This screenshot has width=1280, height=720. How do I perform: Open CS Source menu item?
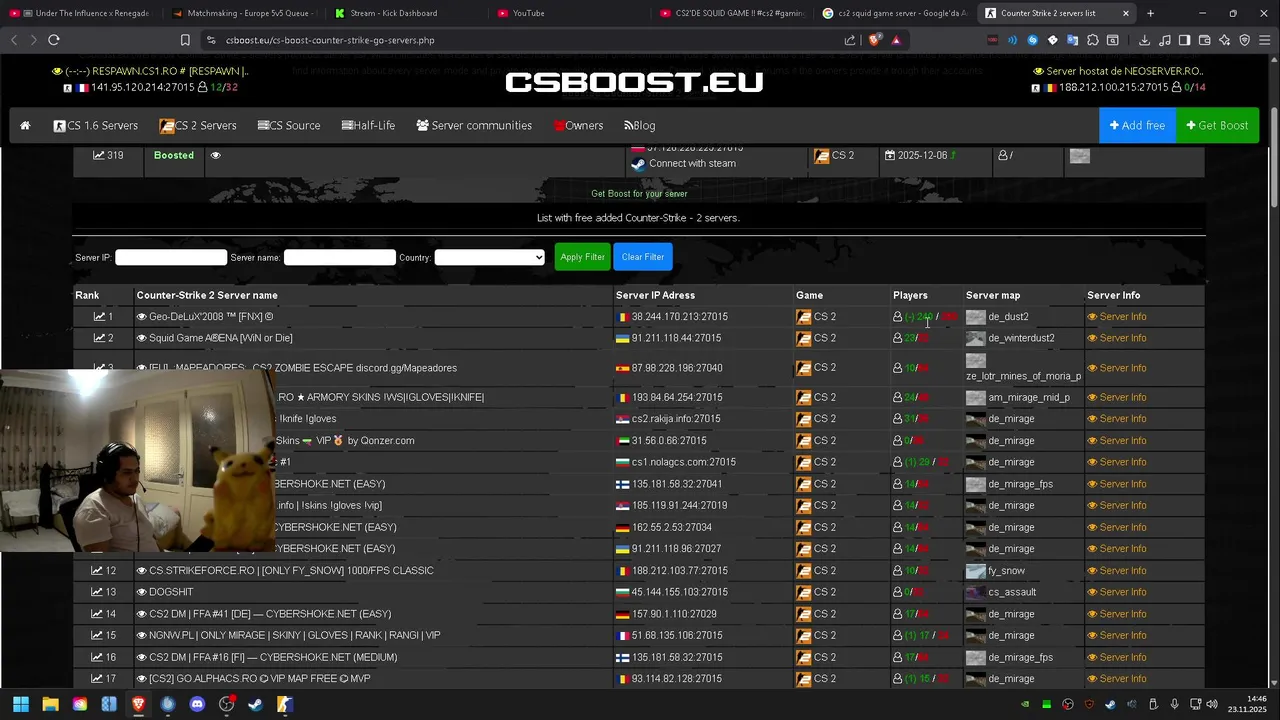289,126
